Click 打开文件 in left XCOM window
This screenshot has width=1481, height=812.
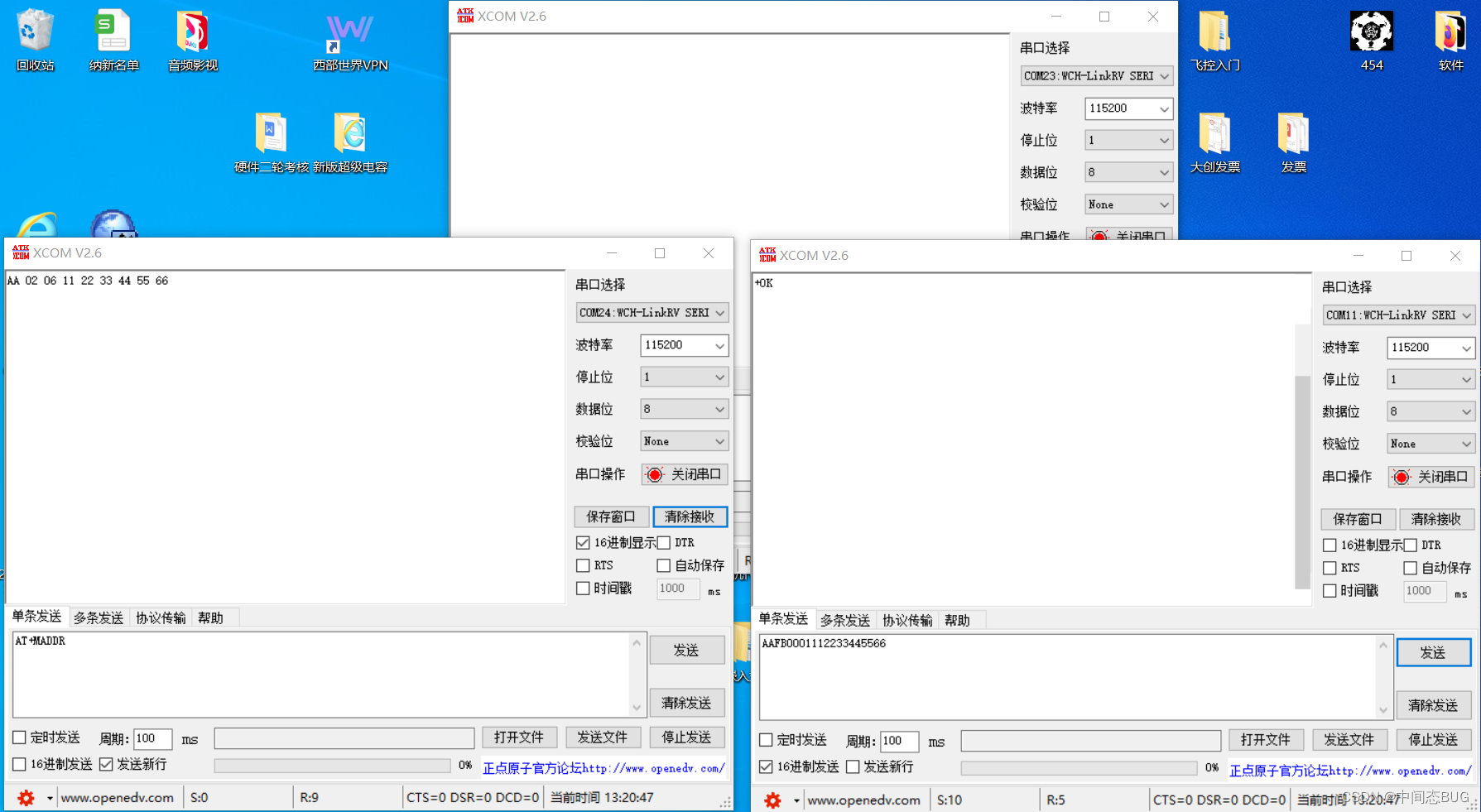[x=519, y=738]
